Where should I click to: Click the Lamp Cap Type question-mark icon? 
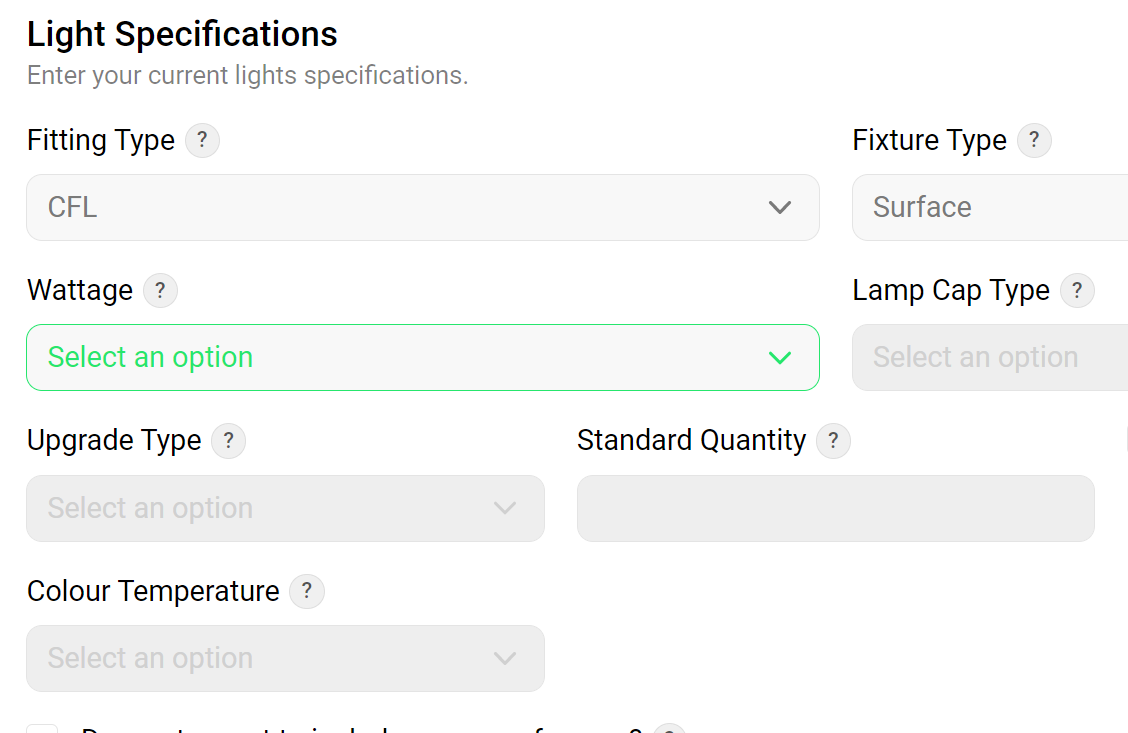tap(1077, 291)
